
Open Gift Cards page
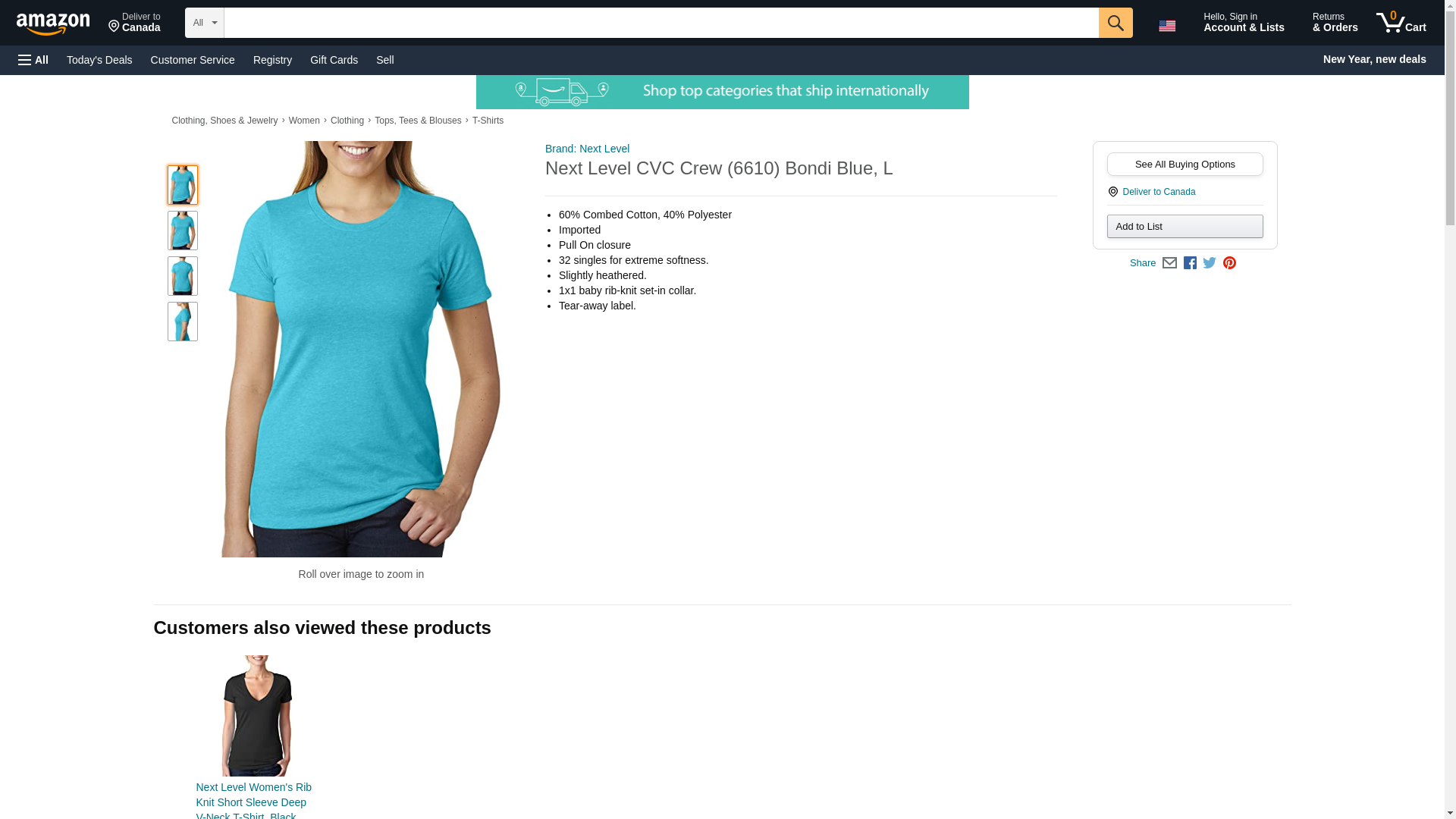coord(334,60)
